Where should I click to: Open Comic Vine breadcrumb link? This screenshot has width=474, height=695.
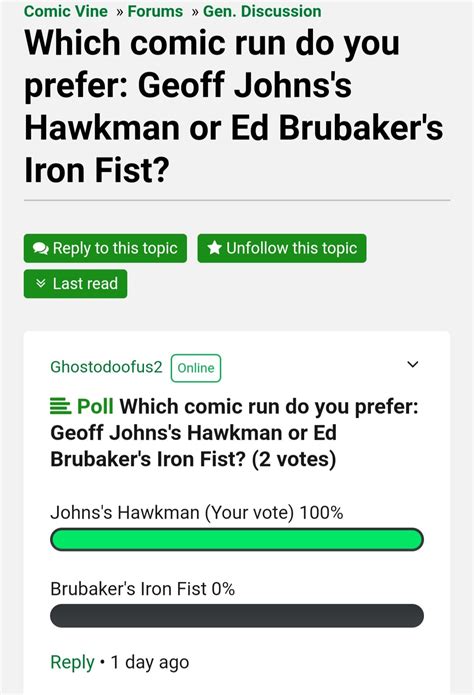(66, 11)
